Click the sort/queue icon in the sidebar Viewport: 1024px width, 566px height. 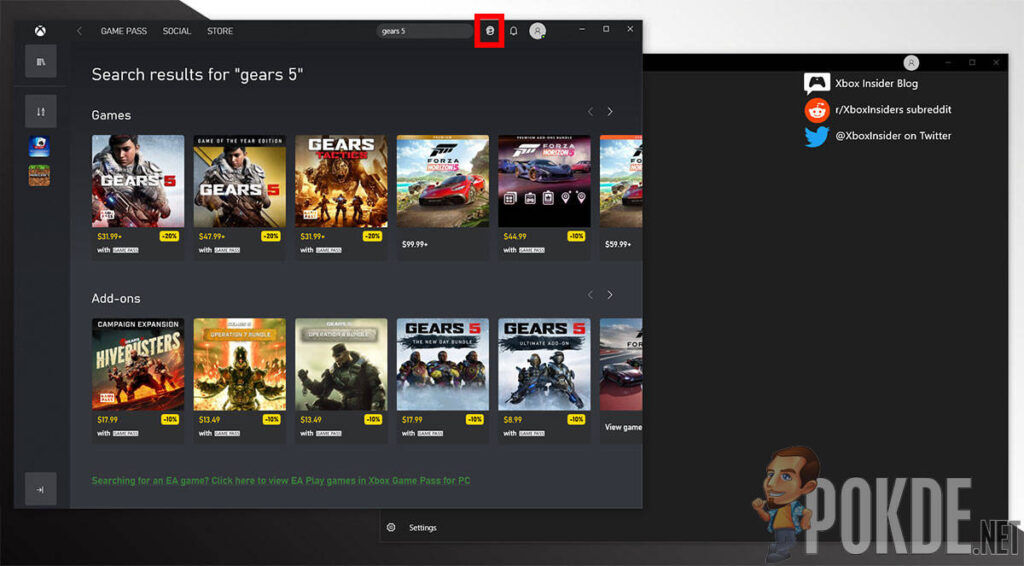[x=40, y=112]
